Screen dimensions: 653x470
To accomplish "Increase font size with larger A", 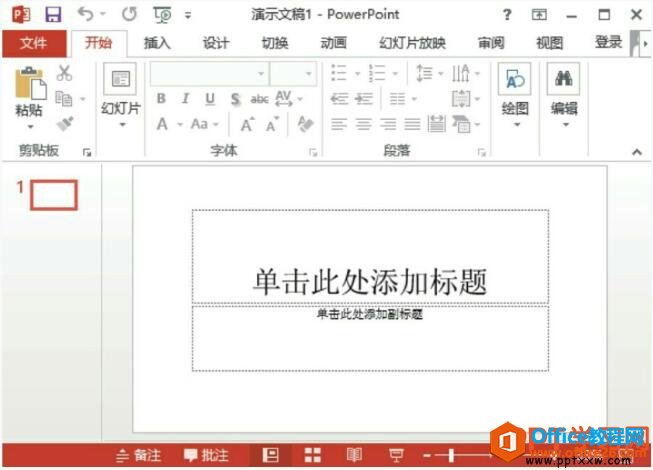I will (x=247, y=124).
